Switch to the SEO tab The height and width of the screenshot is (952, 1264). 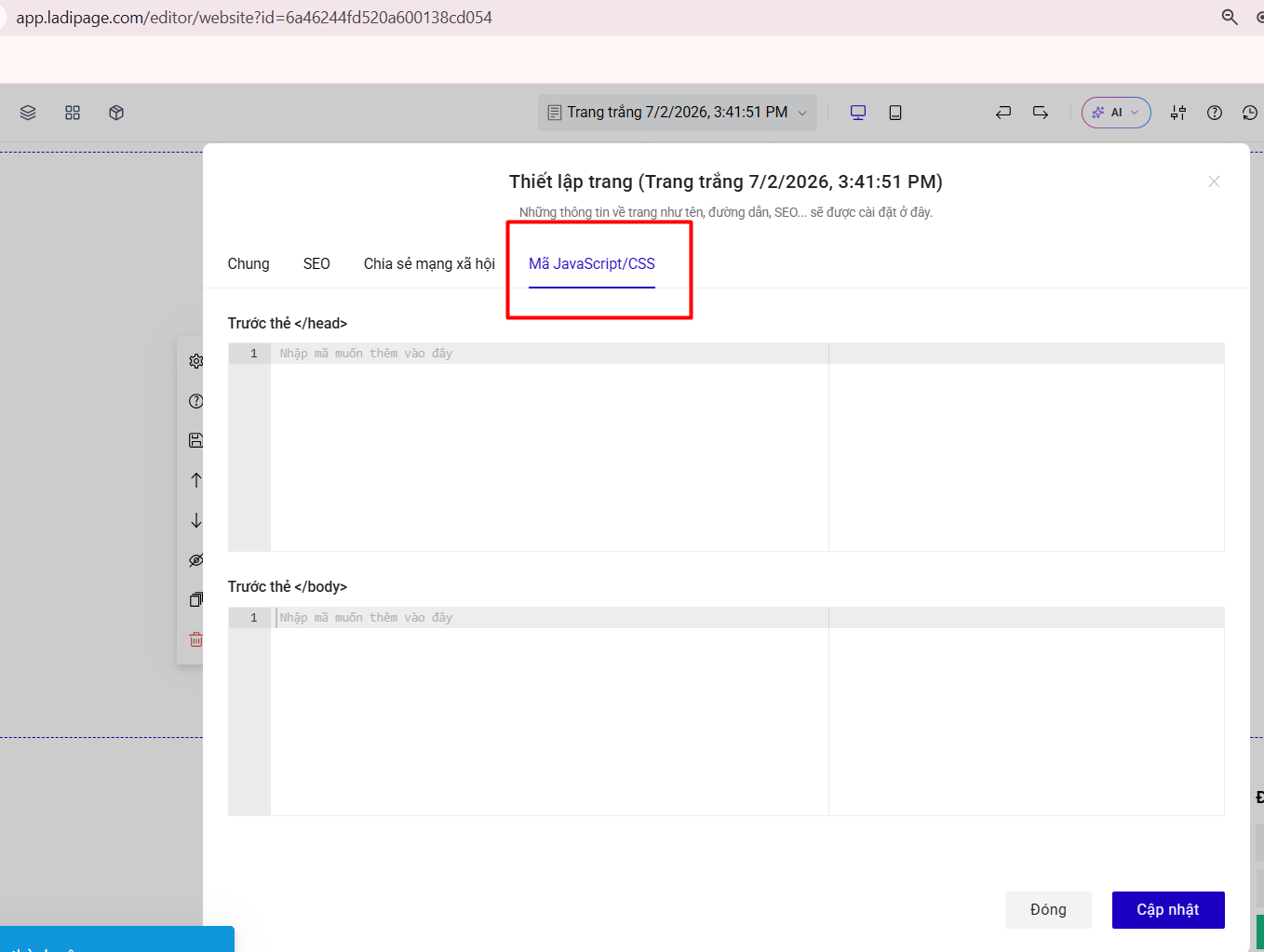[x=316, y=264]
